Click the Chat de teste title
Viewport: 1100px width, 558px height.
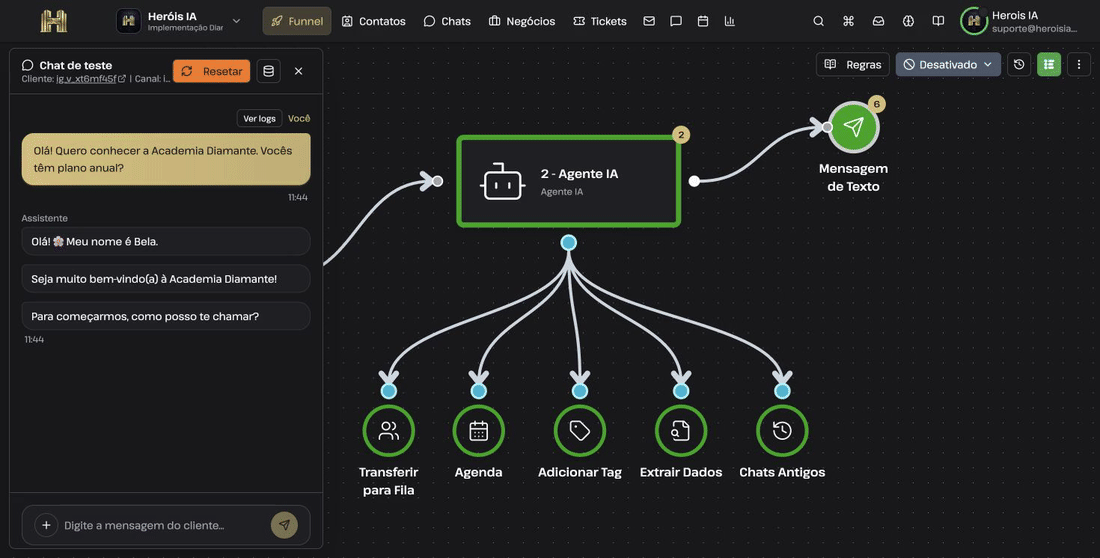coord(76,65)
